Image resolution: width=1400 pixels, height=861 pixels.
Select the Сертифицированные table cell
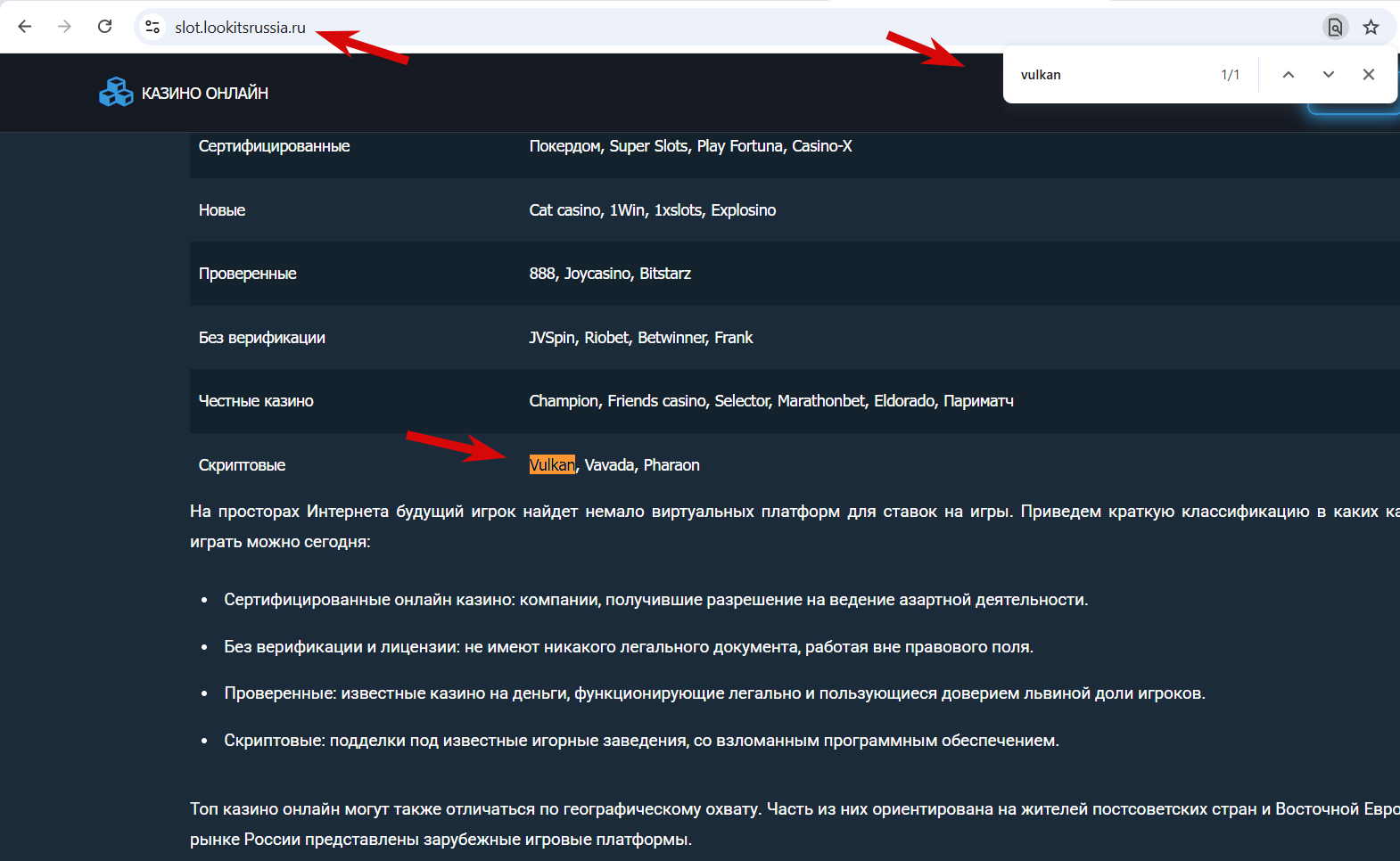pyautogui.click(x=274, y=146)
